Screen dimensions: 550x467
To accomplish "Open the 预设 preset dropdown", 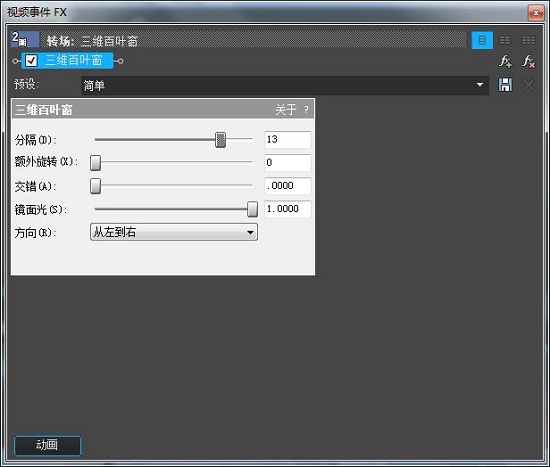I will pyautogui.click(x=284, y=85).
